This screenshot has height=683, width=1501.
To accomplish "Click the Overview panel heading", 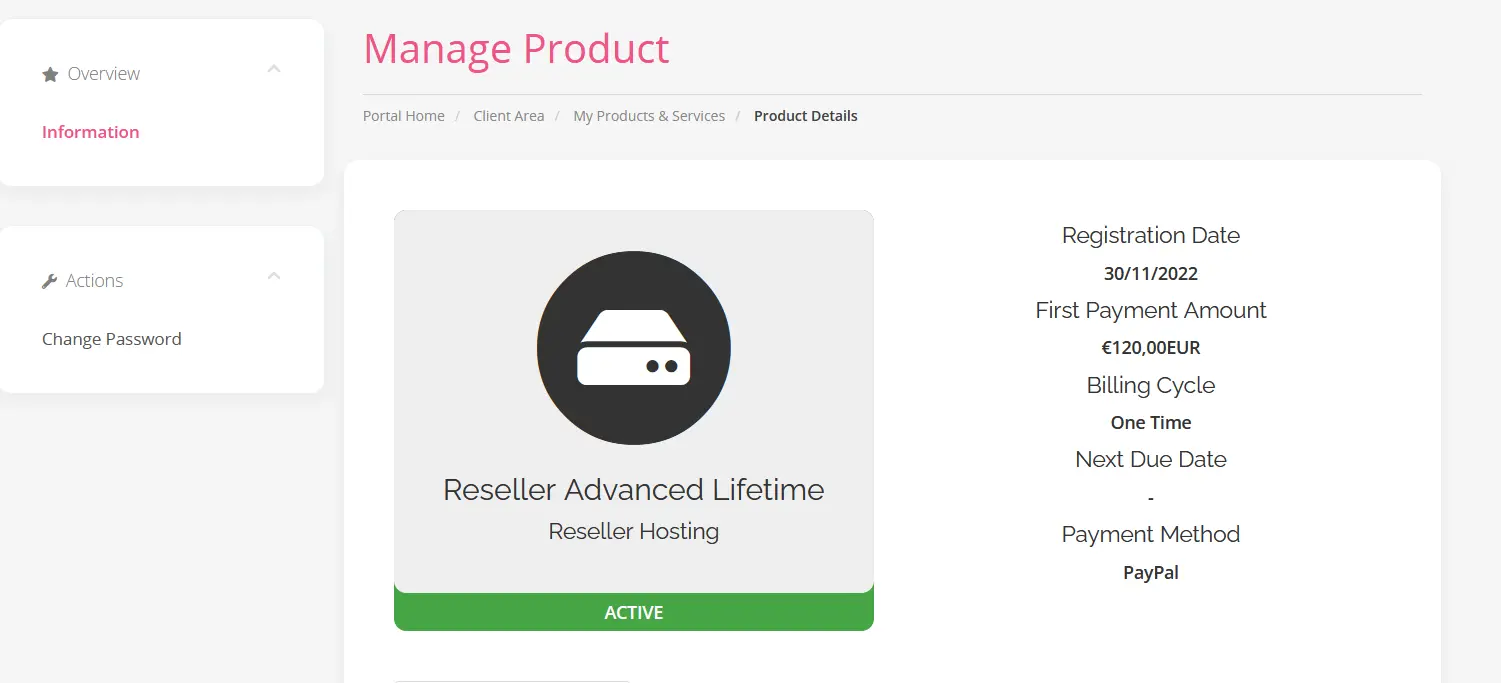I will coord(104,74).
